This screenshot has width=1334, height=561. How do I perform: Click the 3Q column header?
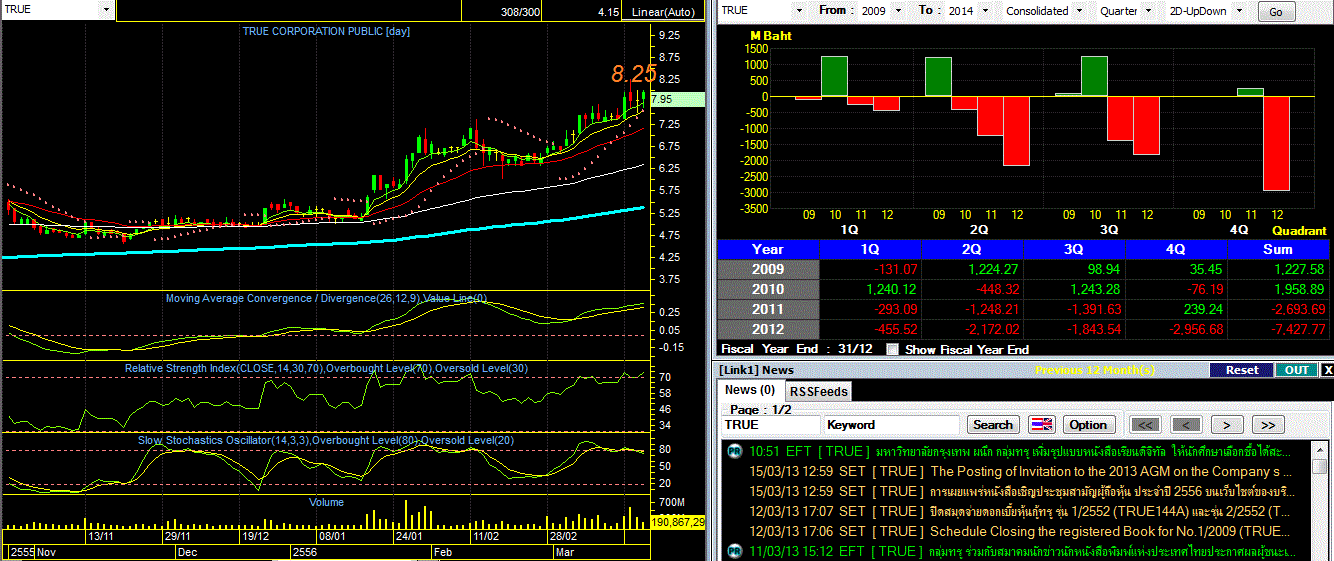(x=1075, y=249)
